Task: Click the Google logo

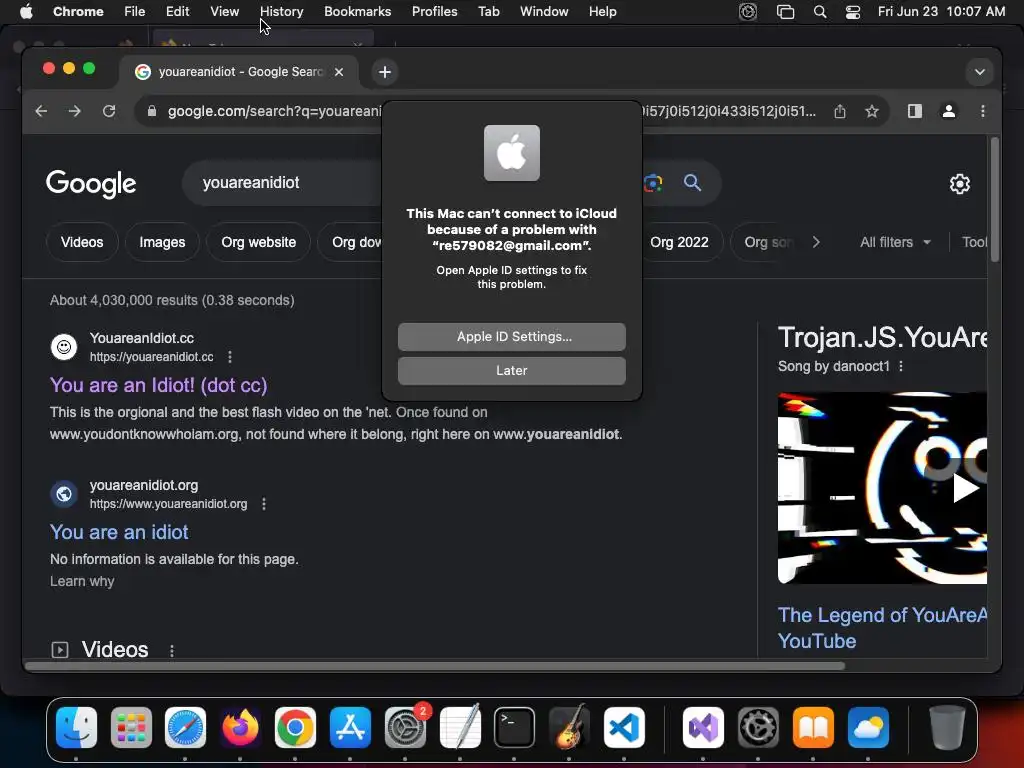Action: 91,184
